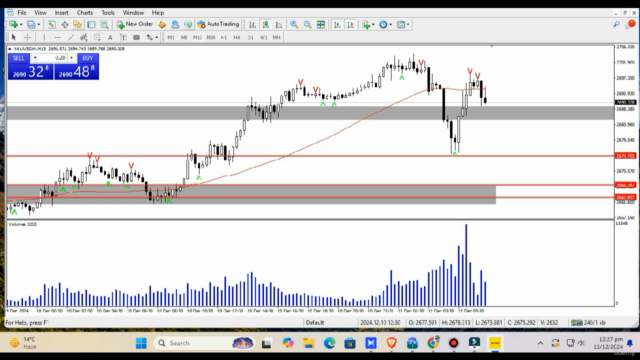Screen dimensions: 640x360
Task: Click the BUY one-click trading button
Action: click(88, 58)
